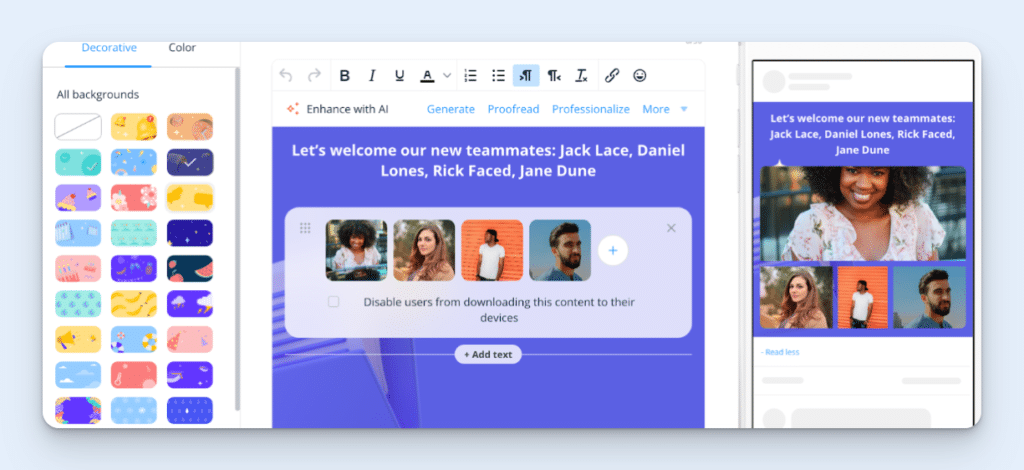1024x470 pixels.
Task: Insert a bulleted list
Action: point(498,76)
